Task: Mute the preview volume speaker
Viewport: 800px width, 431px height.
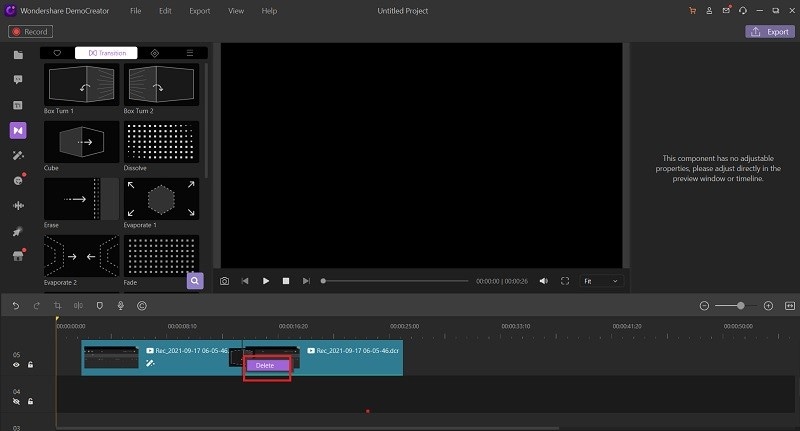Action: 544,281
